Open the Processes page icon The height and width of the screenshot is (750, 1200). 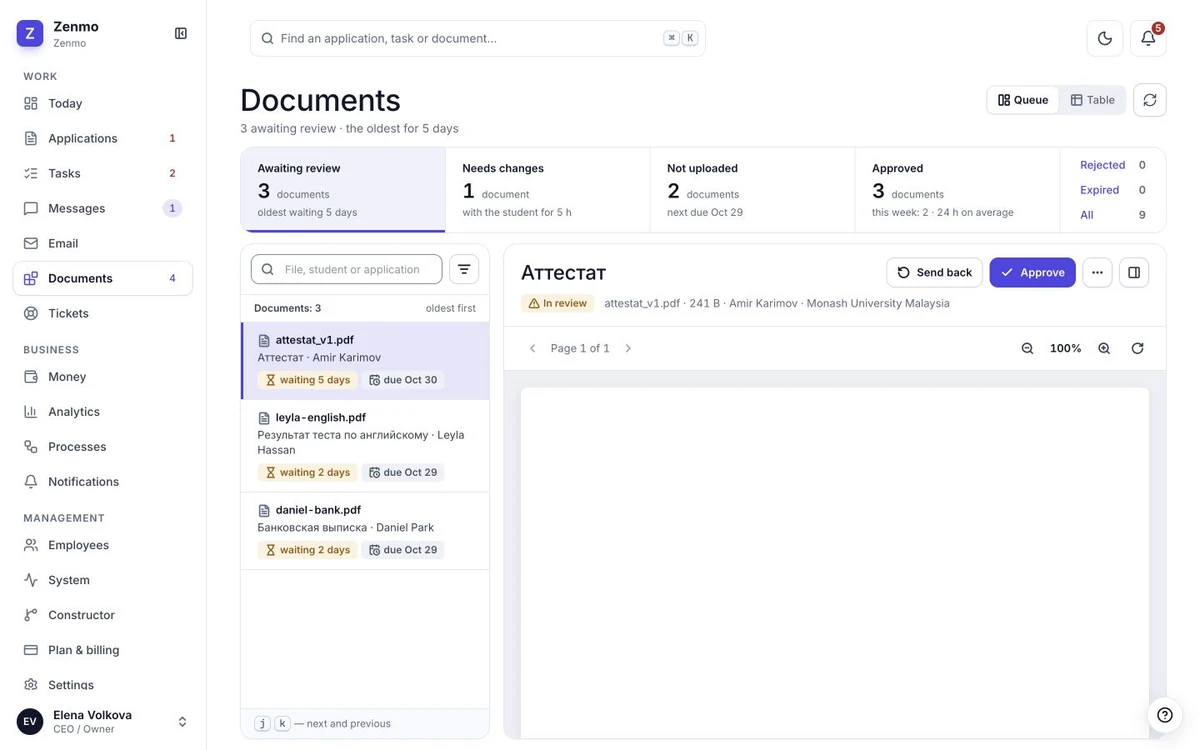(x=31, y=447)
